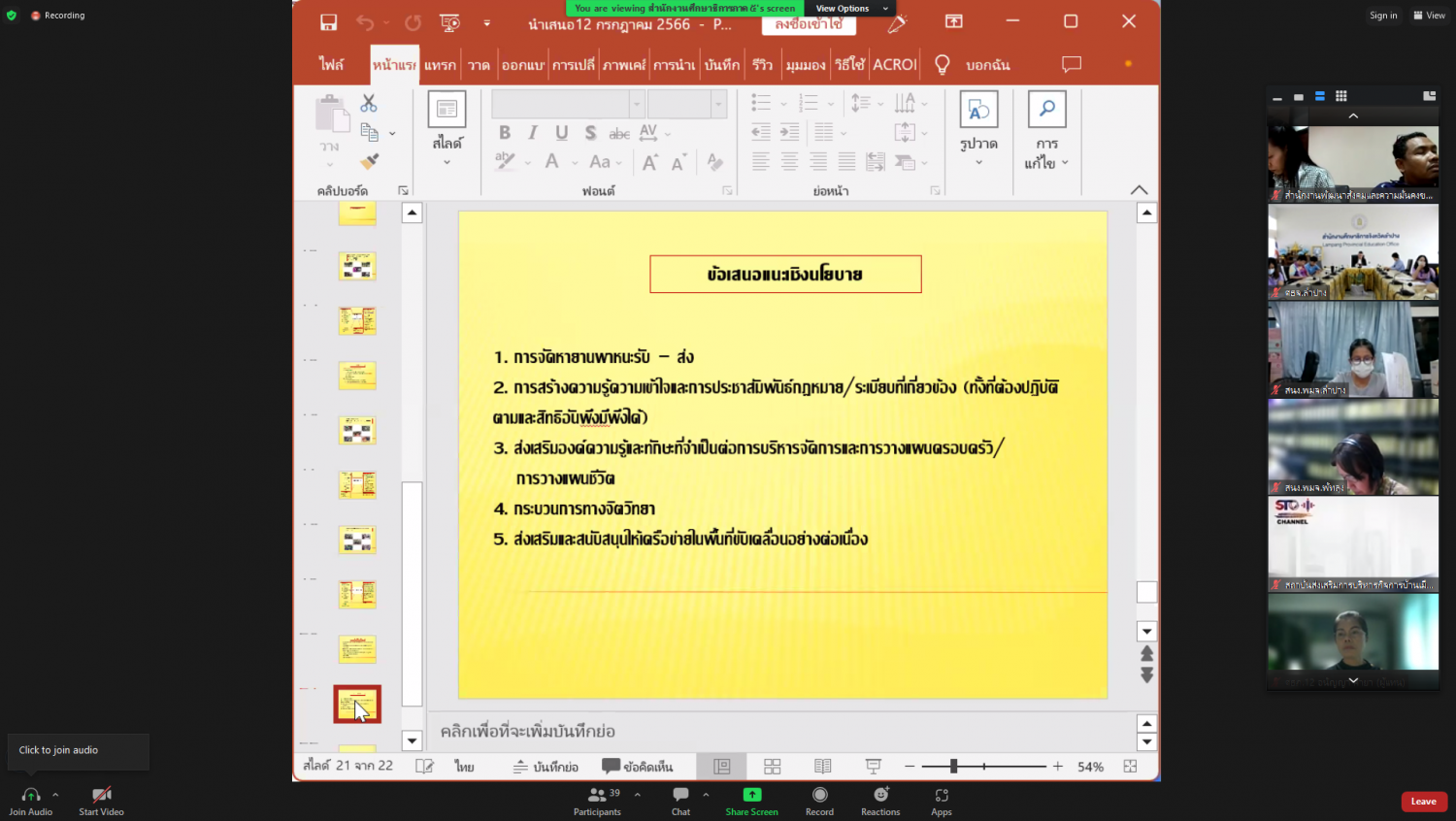Switch to Zoom gallery grid view icon

pos(1341,96)
